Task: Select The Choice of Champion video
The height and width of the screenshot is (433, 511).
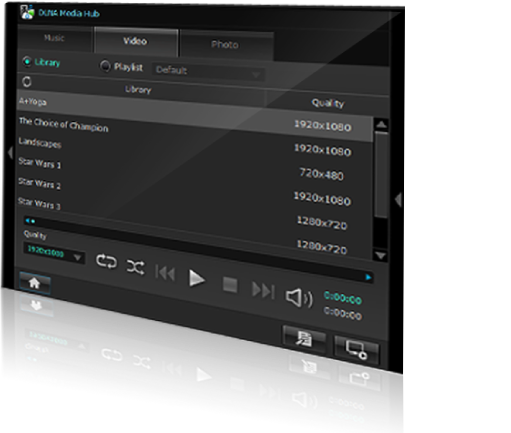Action: 64,124
